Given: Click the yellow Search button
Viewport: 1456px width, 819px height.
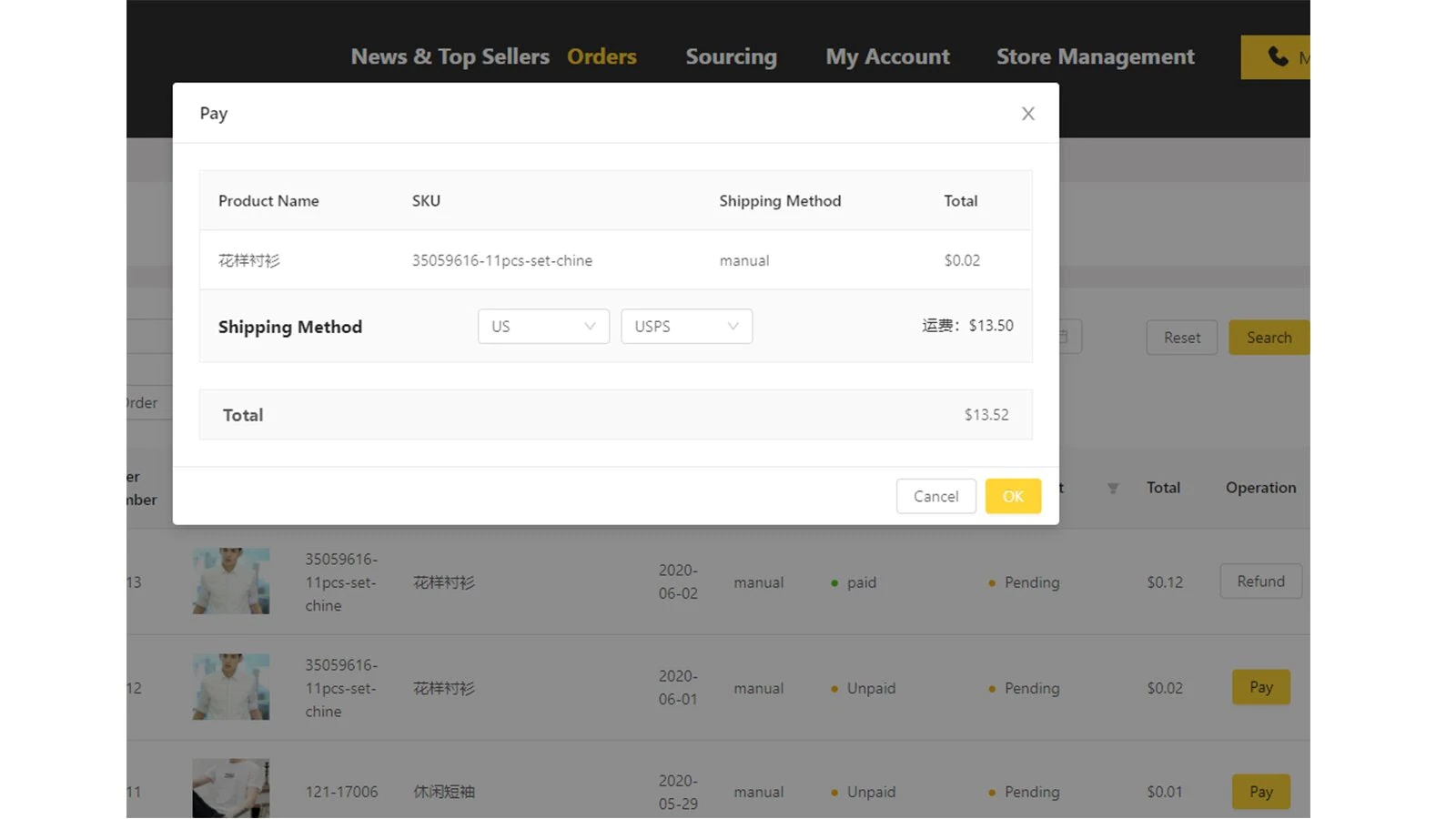Looking at the screenshot, I should (x=1269, y=338).
